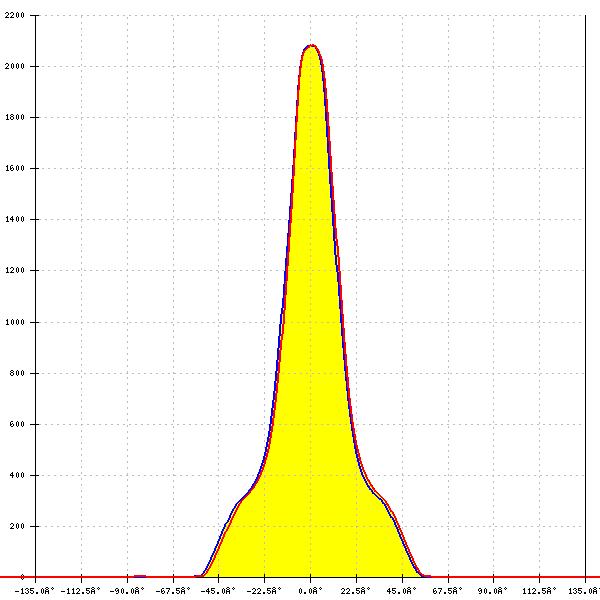Click the positive 45.0 degree x-axis label
The height and width of the screenshot is (600, 600).
401,591
